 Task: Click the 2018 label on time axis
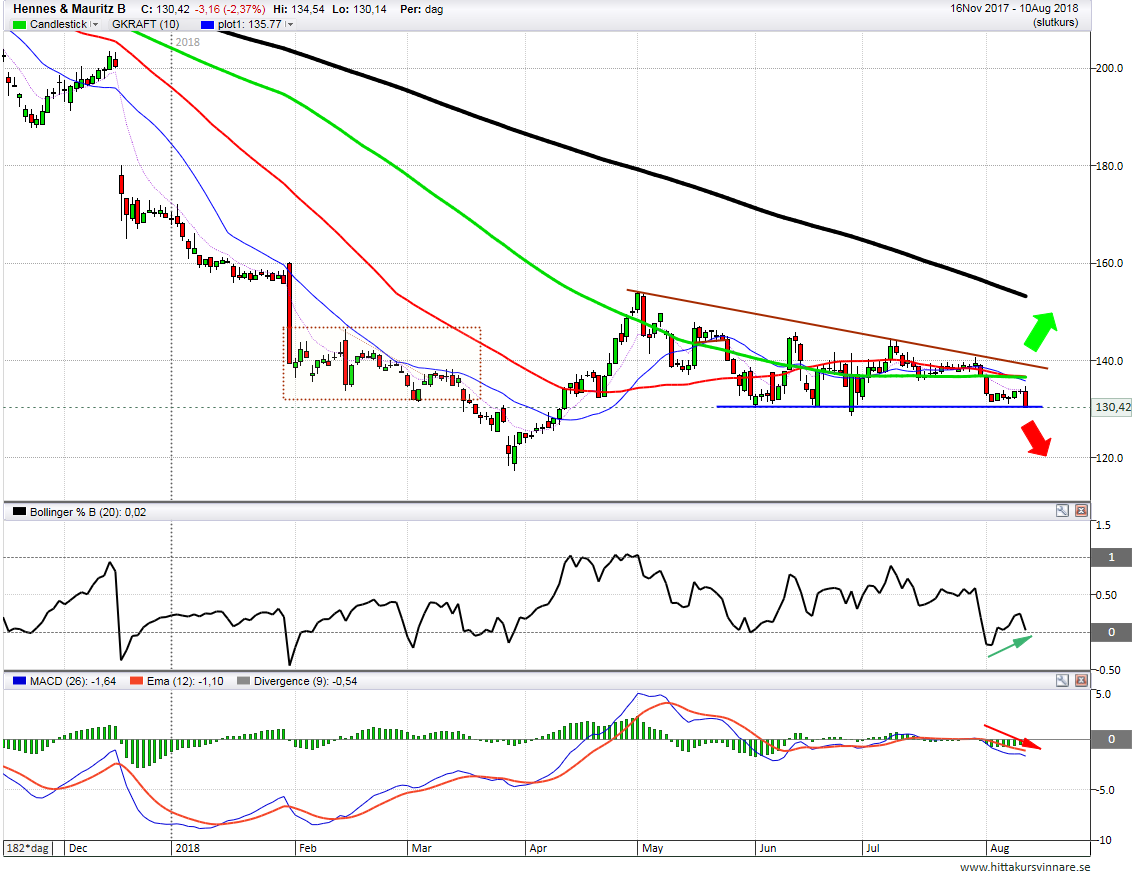(x=187, y=848)
